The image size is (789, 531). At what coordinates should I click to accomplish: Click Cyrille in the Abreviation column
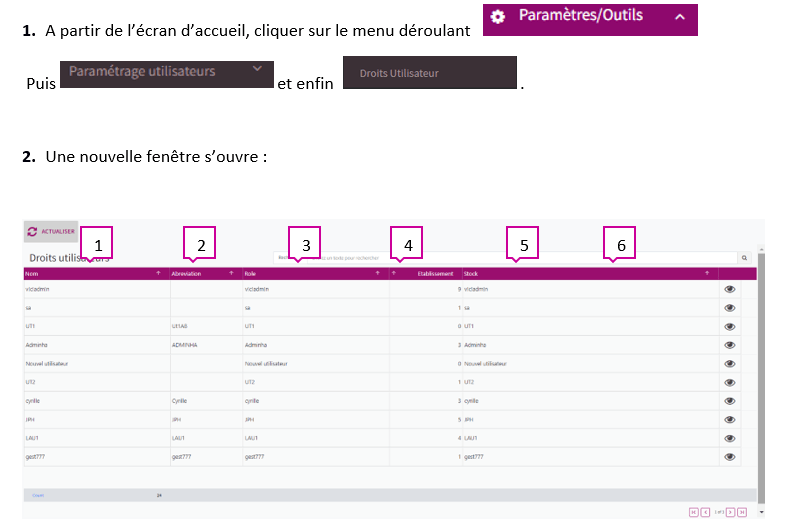click(x=179, y=401)
